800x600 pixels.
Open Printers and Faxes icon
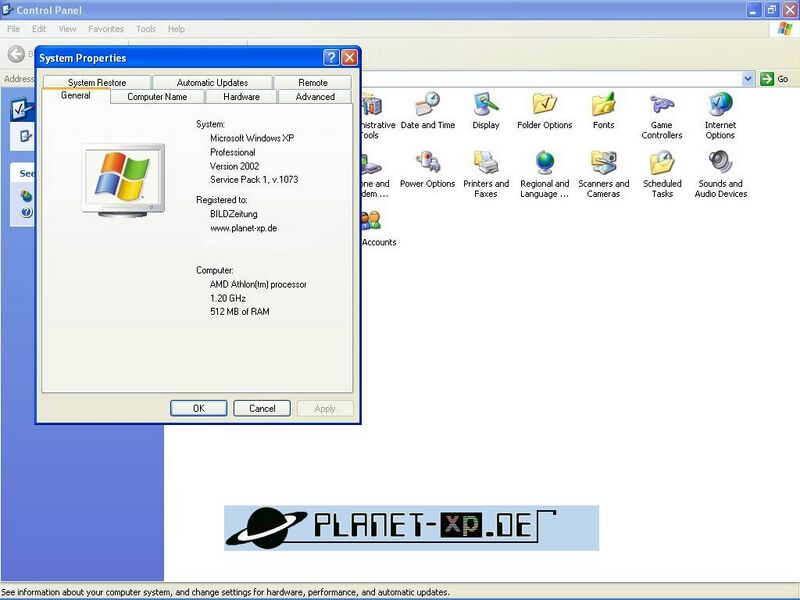486,174
